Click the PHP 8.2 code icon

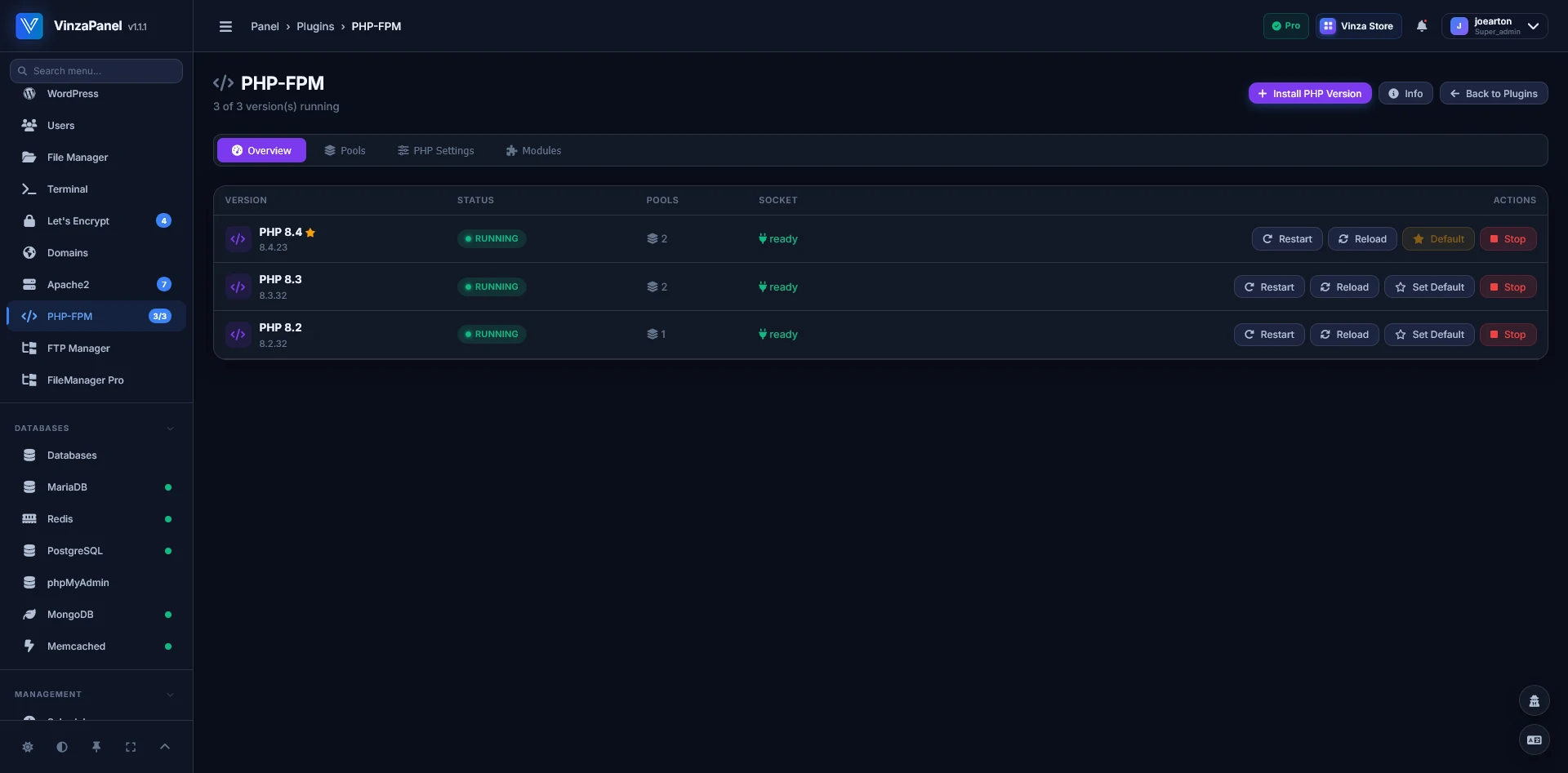pos(238,335)
